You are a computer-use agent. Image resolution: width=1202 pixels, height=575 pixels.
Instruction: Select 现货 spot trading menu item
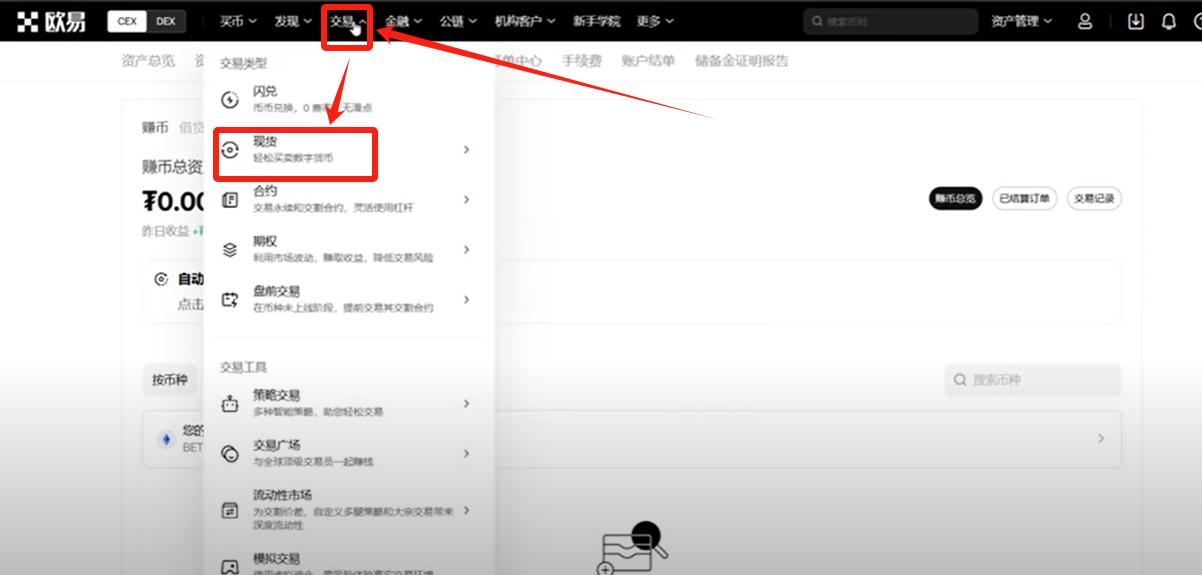pyautogui.click(x=293, y=150)
